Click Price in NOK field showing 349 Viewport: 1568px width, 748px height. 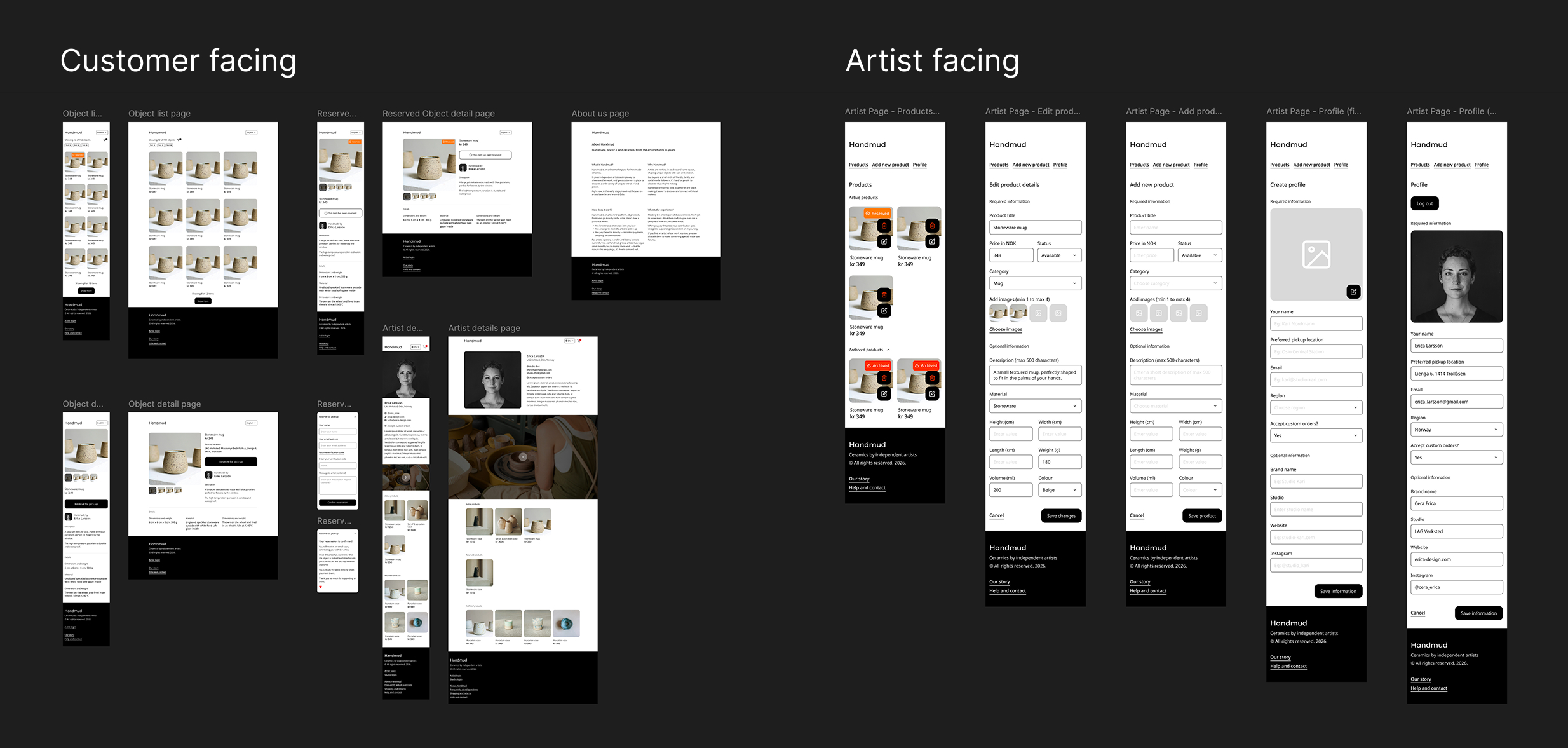[x=1011, y=255]
